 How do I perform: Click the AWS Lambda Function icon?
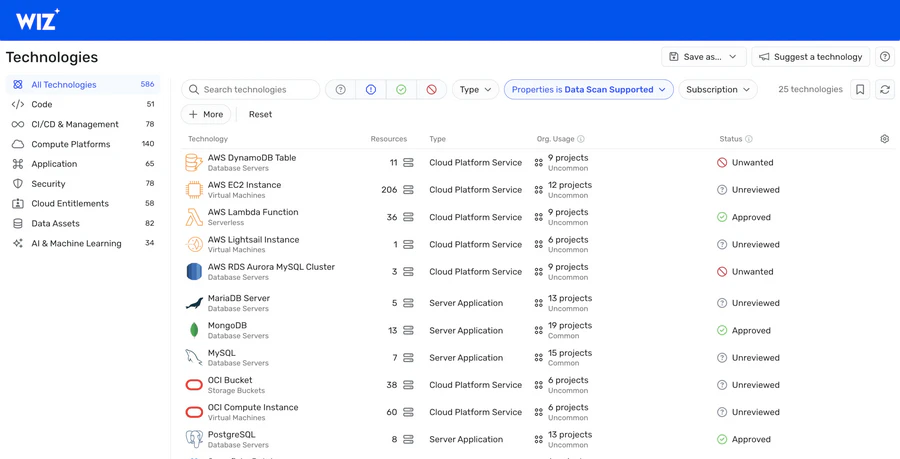[194, 217]
